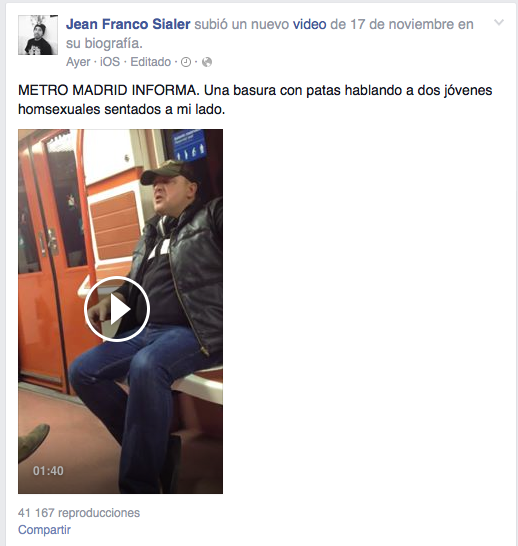Image resolution: width=518 pixels, height=546 pixels.
Task: Click the '41 167 reproducciones' view count
Action: [79, 513]
